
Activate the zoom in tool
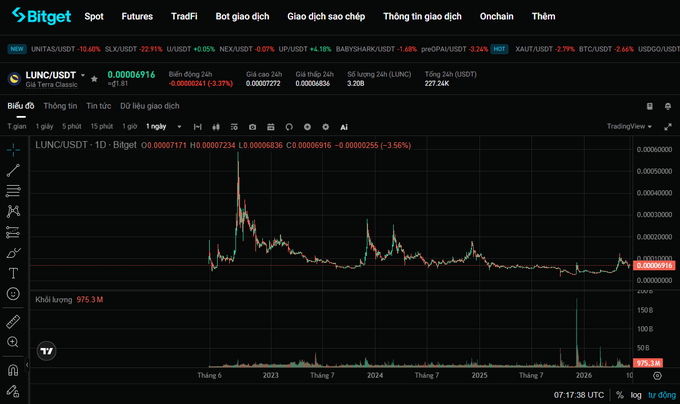click(x=13, y=342)
